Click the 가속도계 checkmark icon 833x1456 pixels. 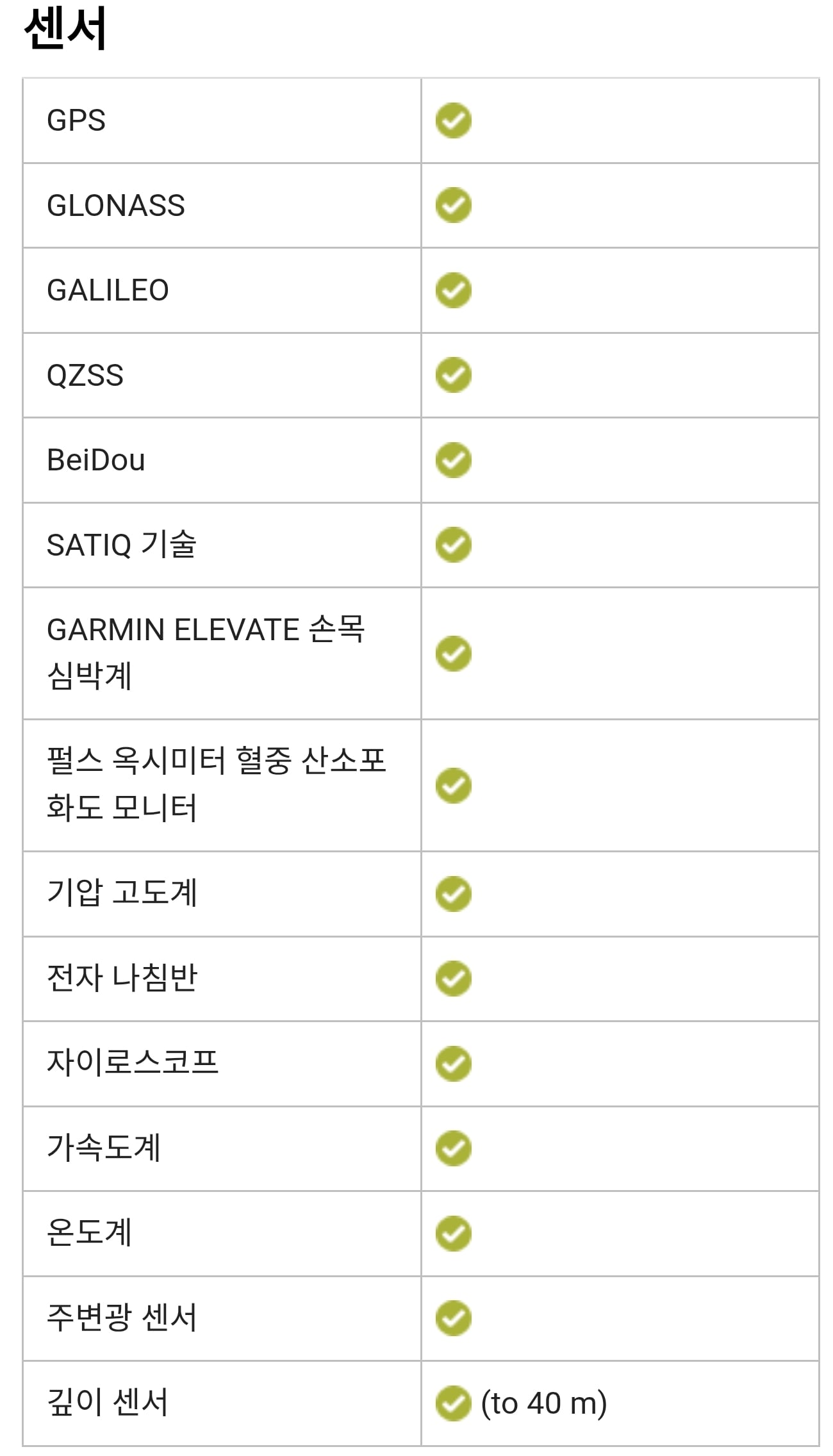453,1148
